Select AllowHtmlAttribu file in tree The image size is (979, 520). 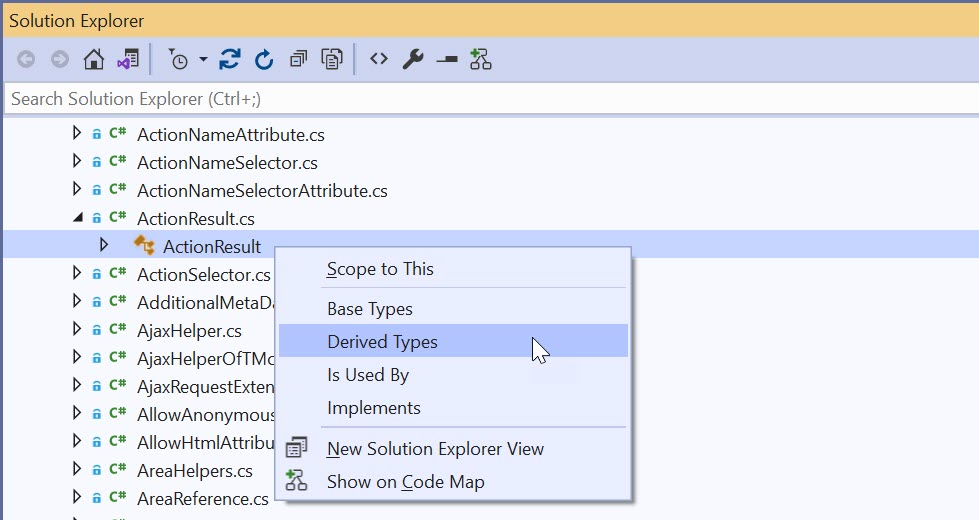tap(205, 443)
